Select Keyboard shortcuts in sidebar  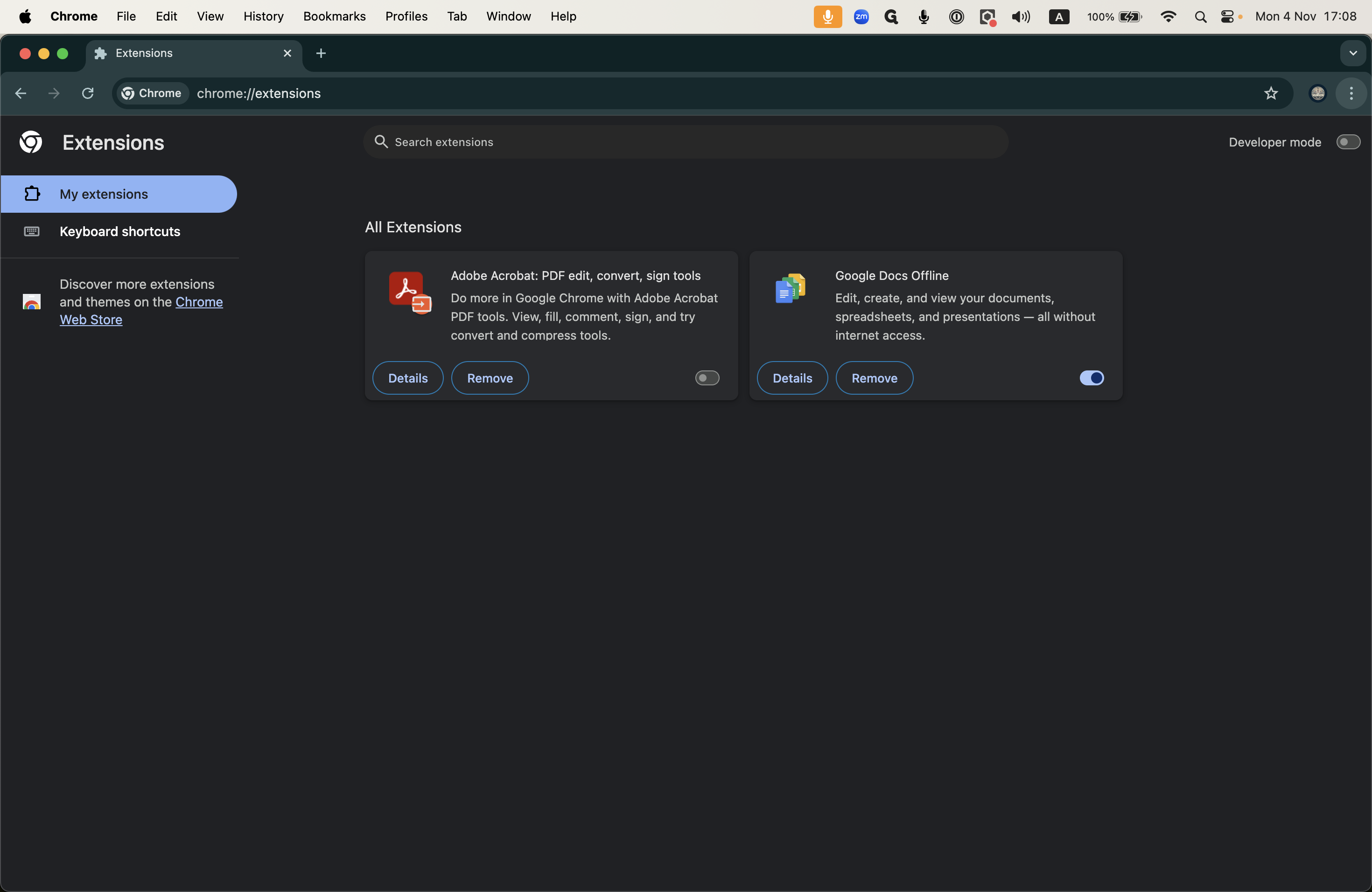point(119,232)
